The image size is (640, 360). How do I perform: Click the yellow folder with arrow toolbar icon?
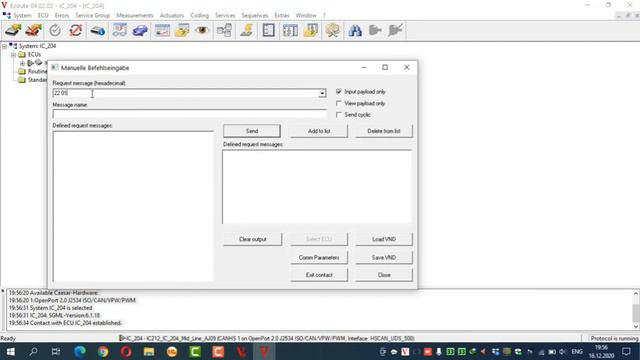click(311, 31)
